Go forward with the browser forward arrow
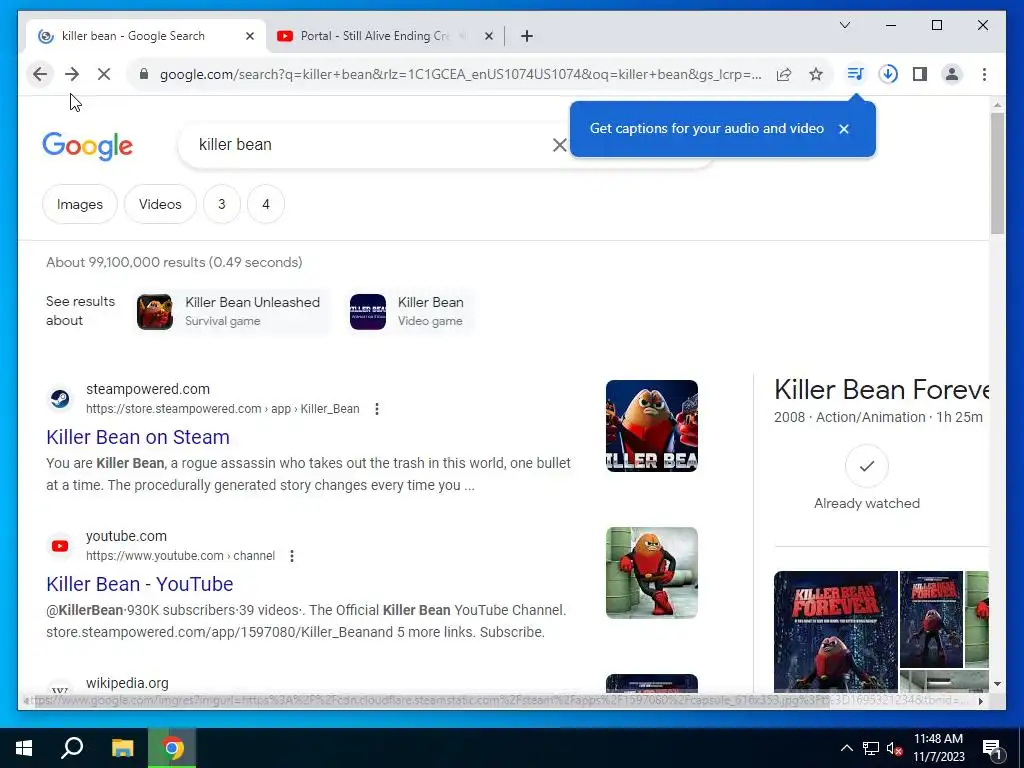This screenshot has width=1024, height=768. click(72, 74)
